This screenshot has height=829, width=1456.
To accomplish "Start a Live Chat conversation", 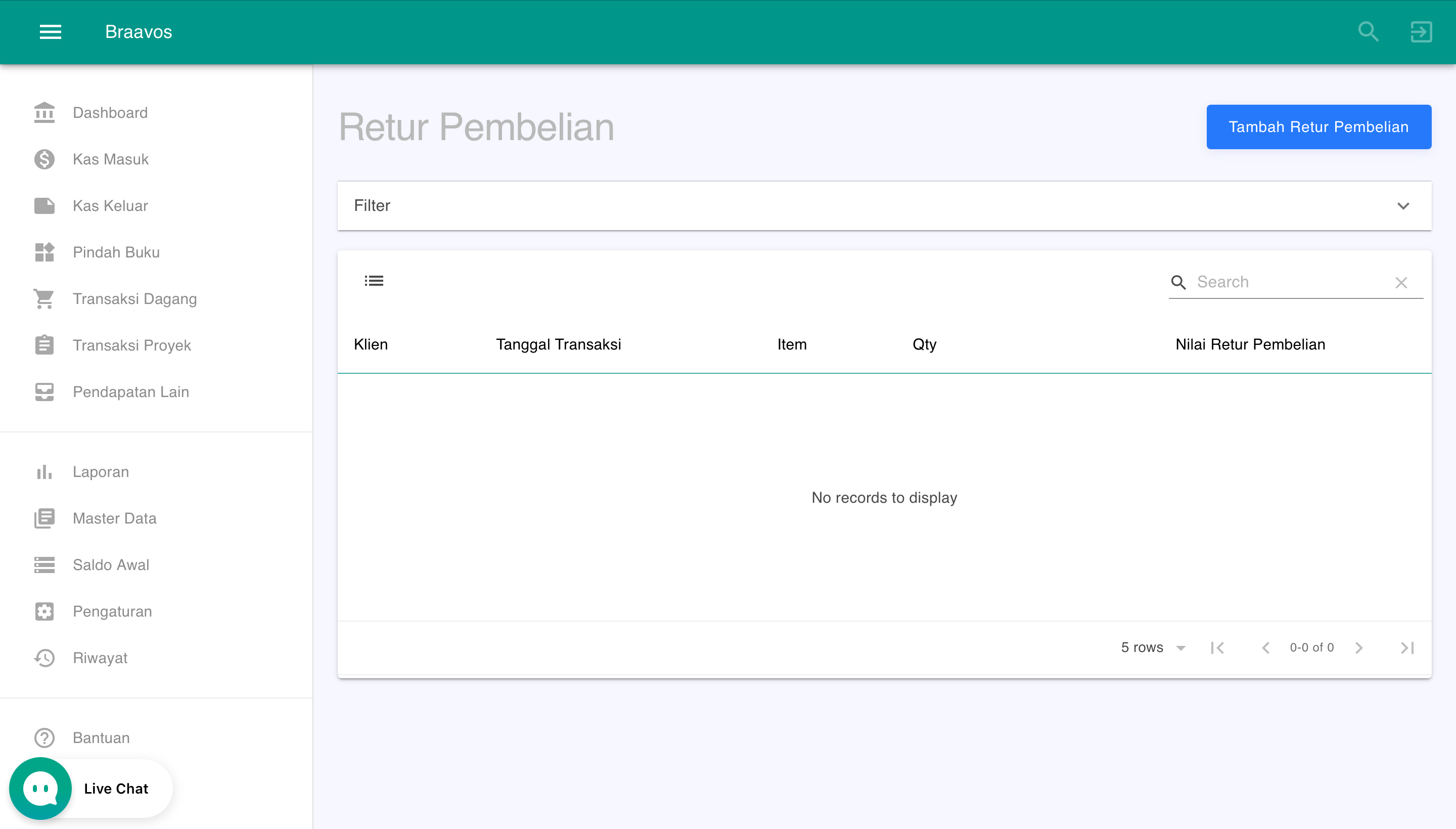I will click(91, 788).
